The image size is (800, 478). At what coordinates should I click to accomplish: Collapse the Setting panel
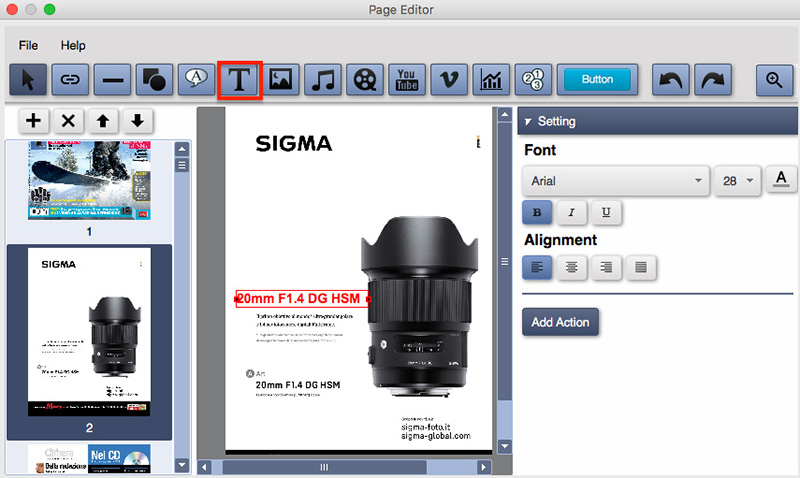[x=528, y=121]
